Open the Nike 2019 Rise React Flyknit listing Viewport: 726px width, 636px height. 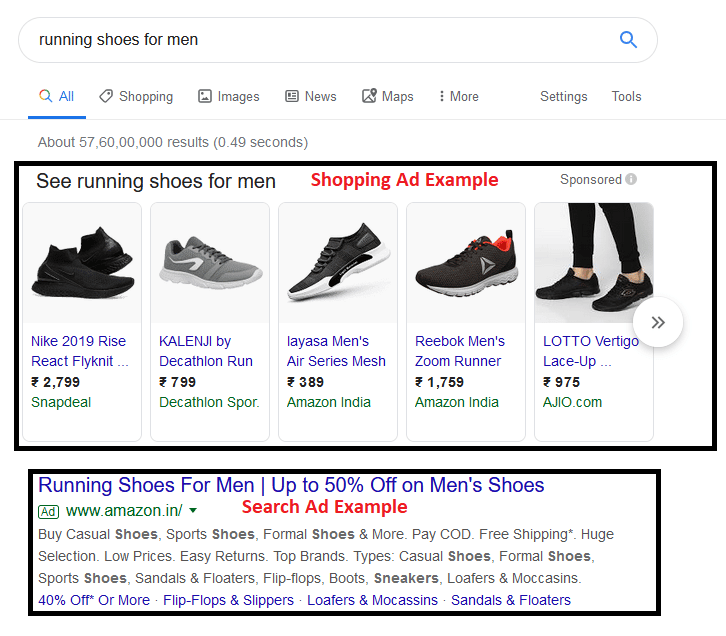[x=79, y=351]
